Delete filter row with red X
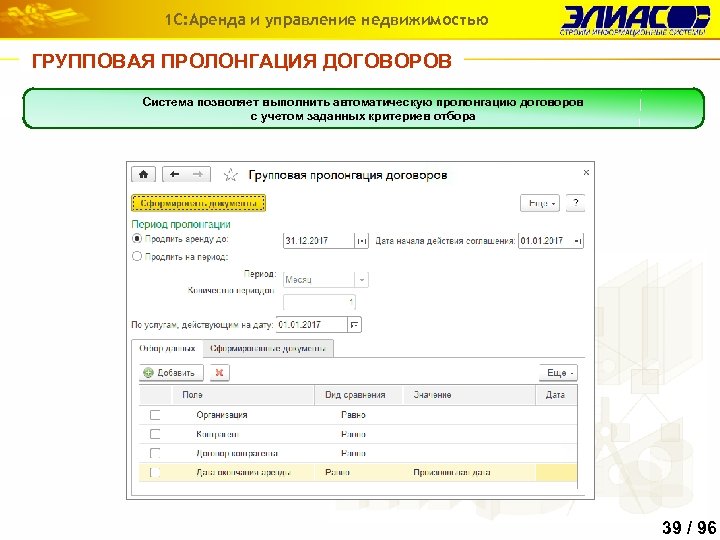The height and width of the screenshot is (540, 720). pos(219,373)
